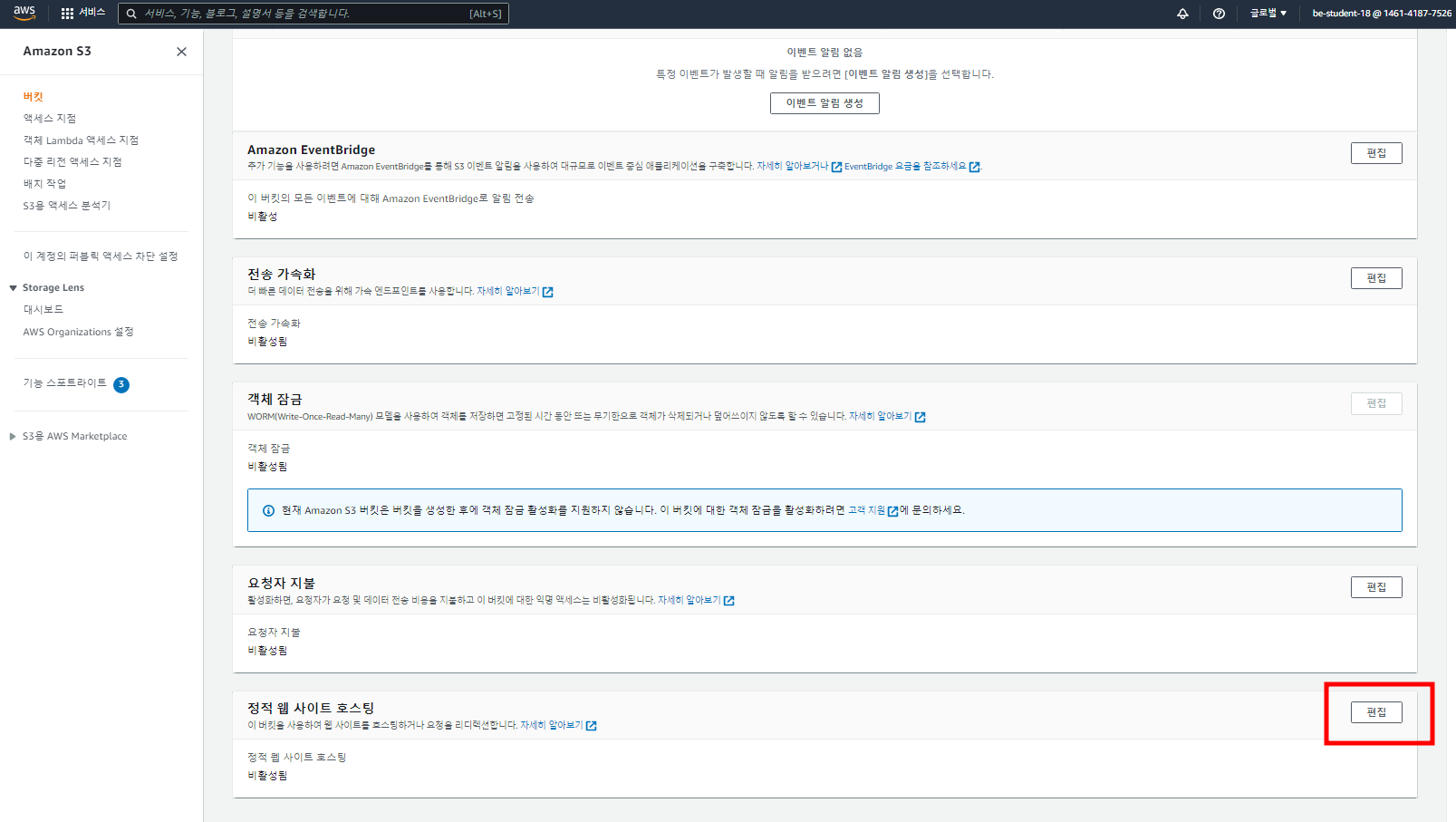
Task: Open 이 계정의 퍼블릭 액세스 차단 설정
Action: tap(101, 256)
